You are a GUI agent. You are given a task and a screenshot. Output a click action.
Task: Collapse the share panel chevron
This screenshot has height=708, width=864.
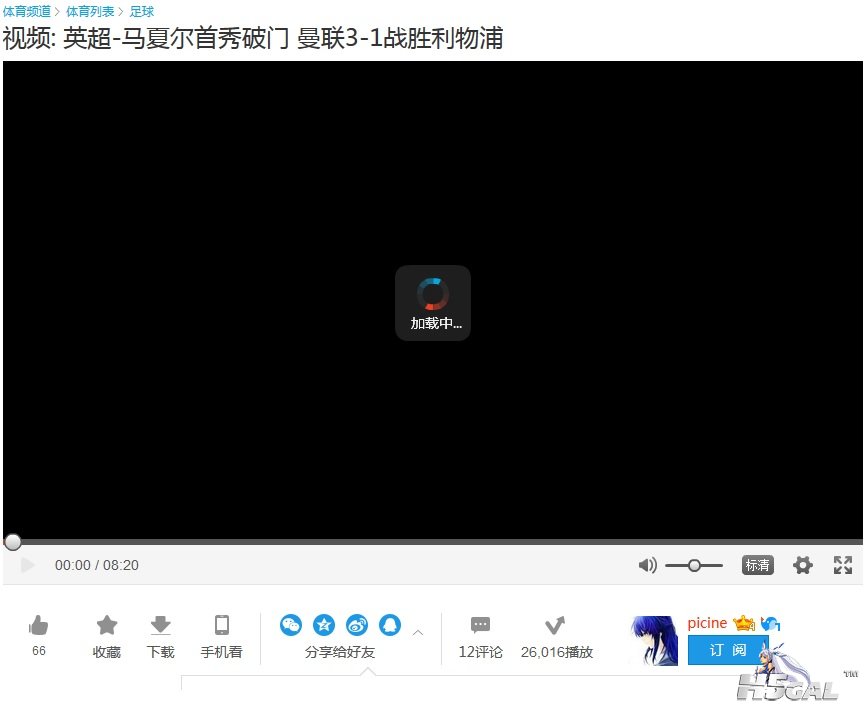418,633
